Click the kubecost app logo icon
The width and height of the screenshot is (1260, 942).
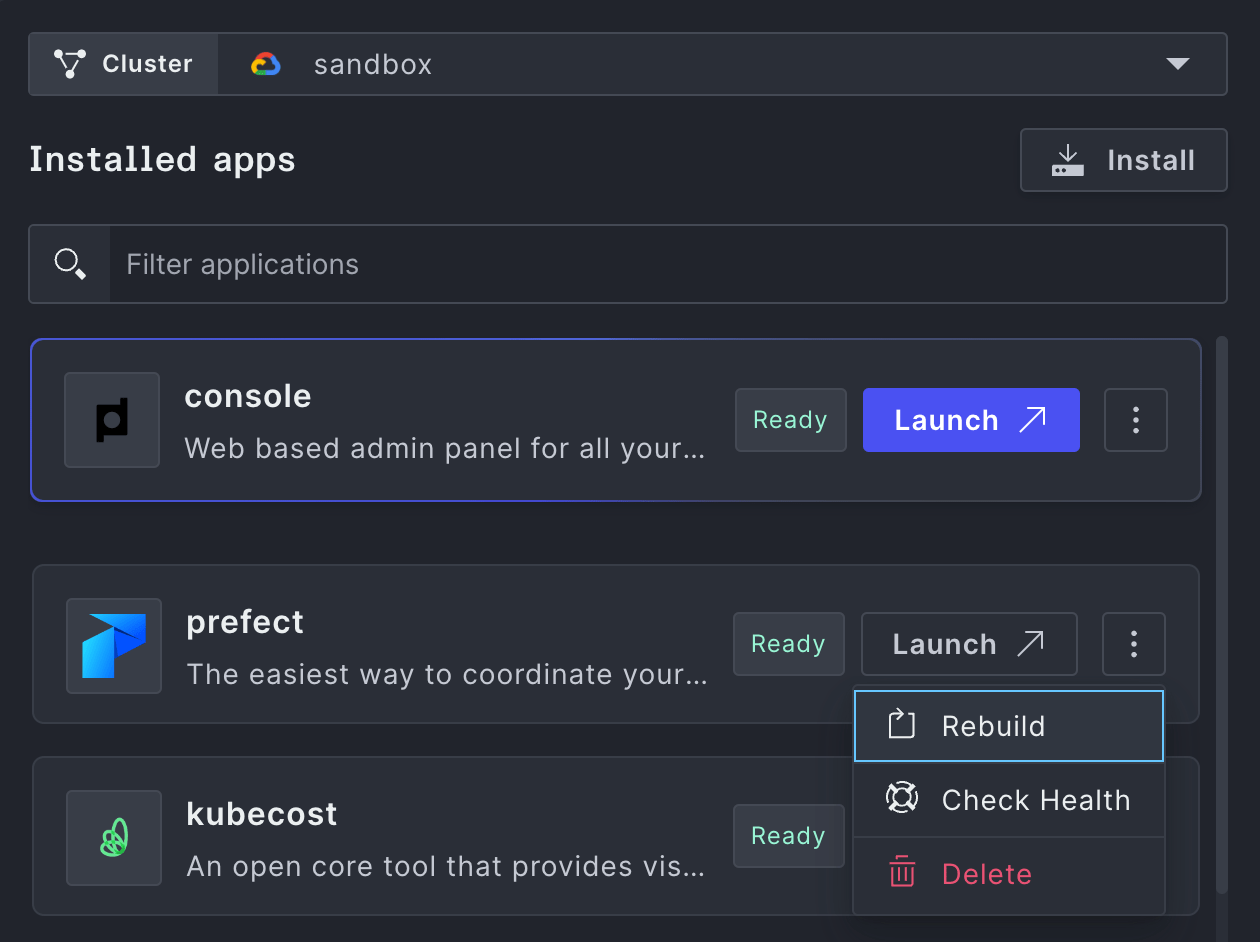point(114,837)
